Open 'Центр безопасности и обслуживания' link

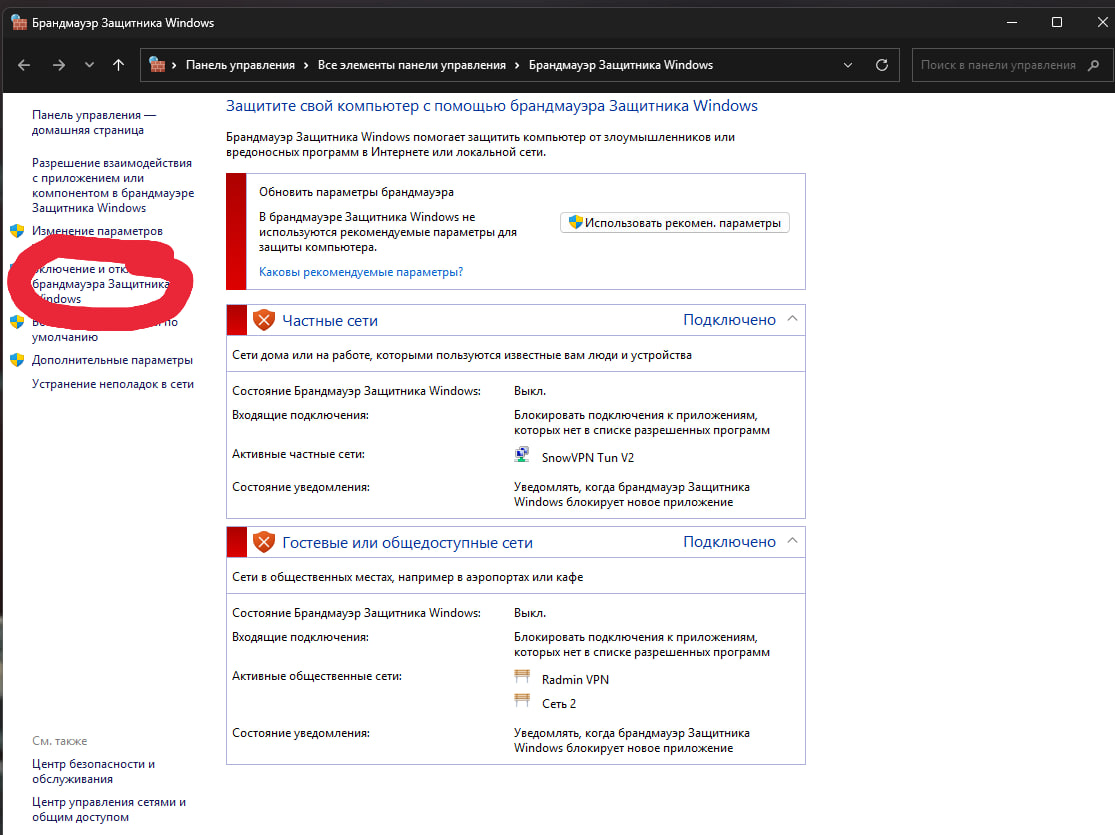tap(93, 771)
